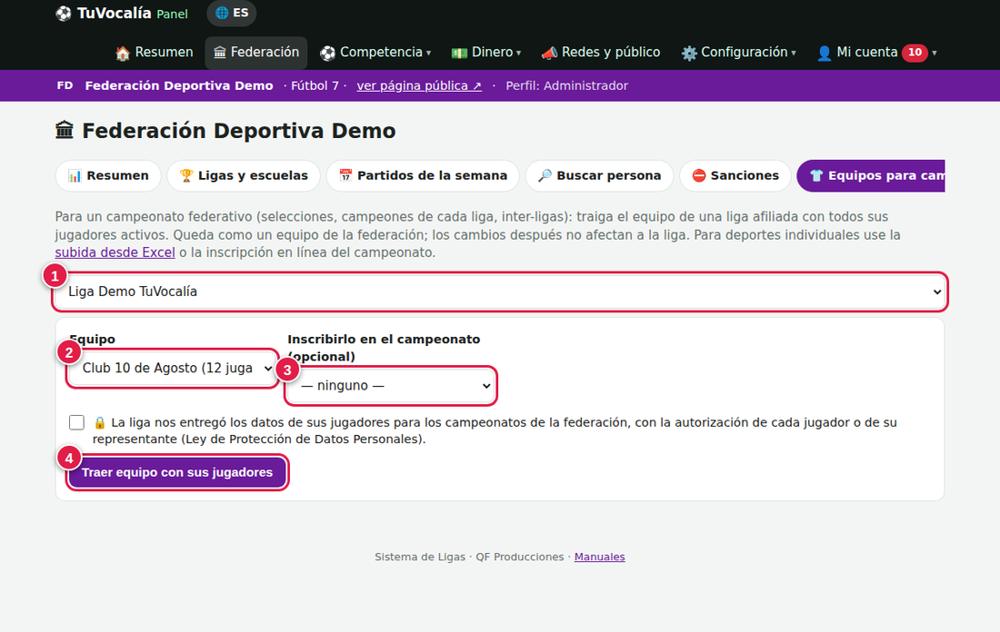Open the Mi cuenta menu

877,52
